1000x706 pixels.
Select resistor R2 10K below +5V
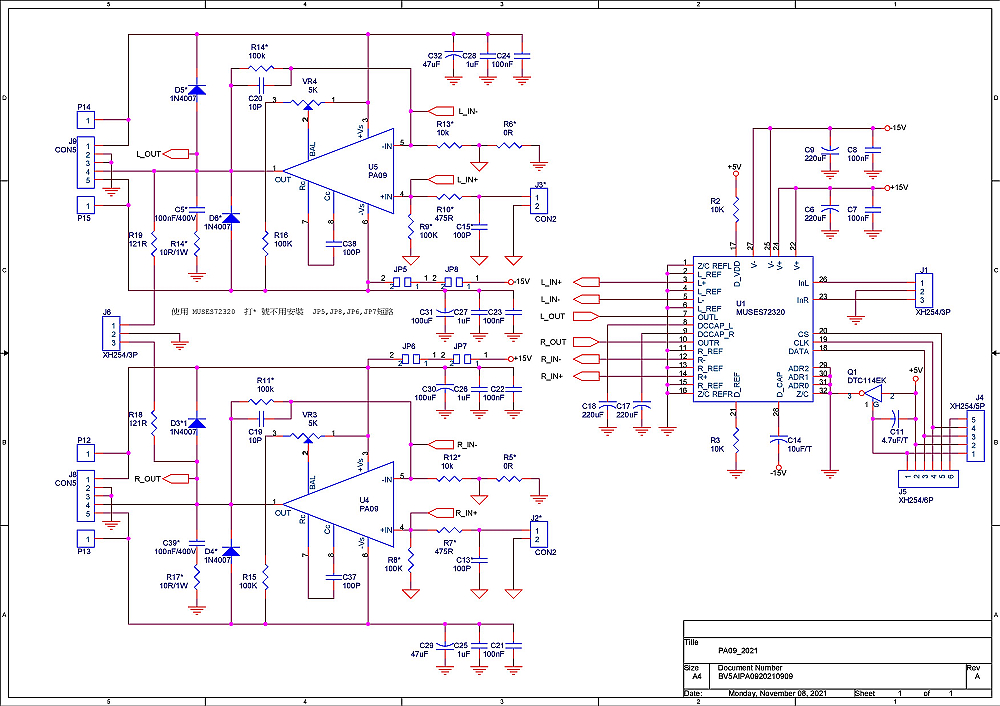tap(735, 205)
